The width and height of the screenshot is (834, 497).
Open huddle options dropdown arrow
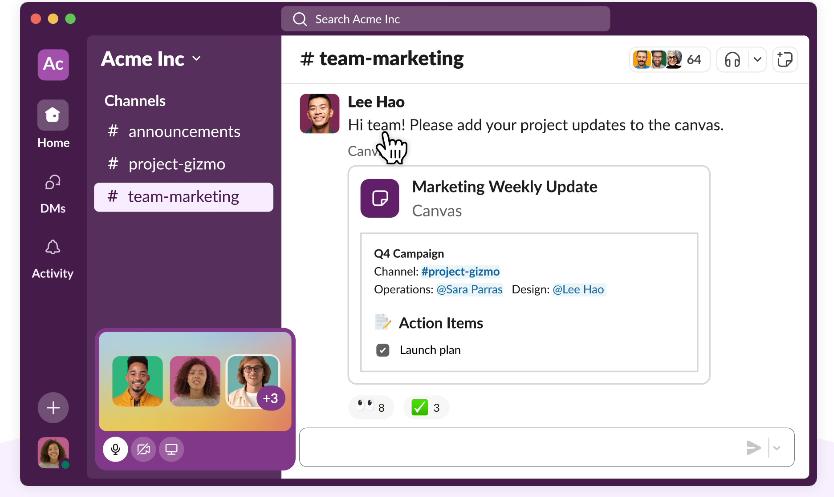point(757,60)
